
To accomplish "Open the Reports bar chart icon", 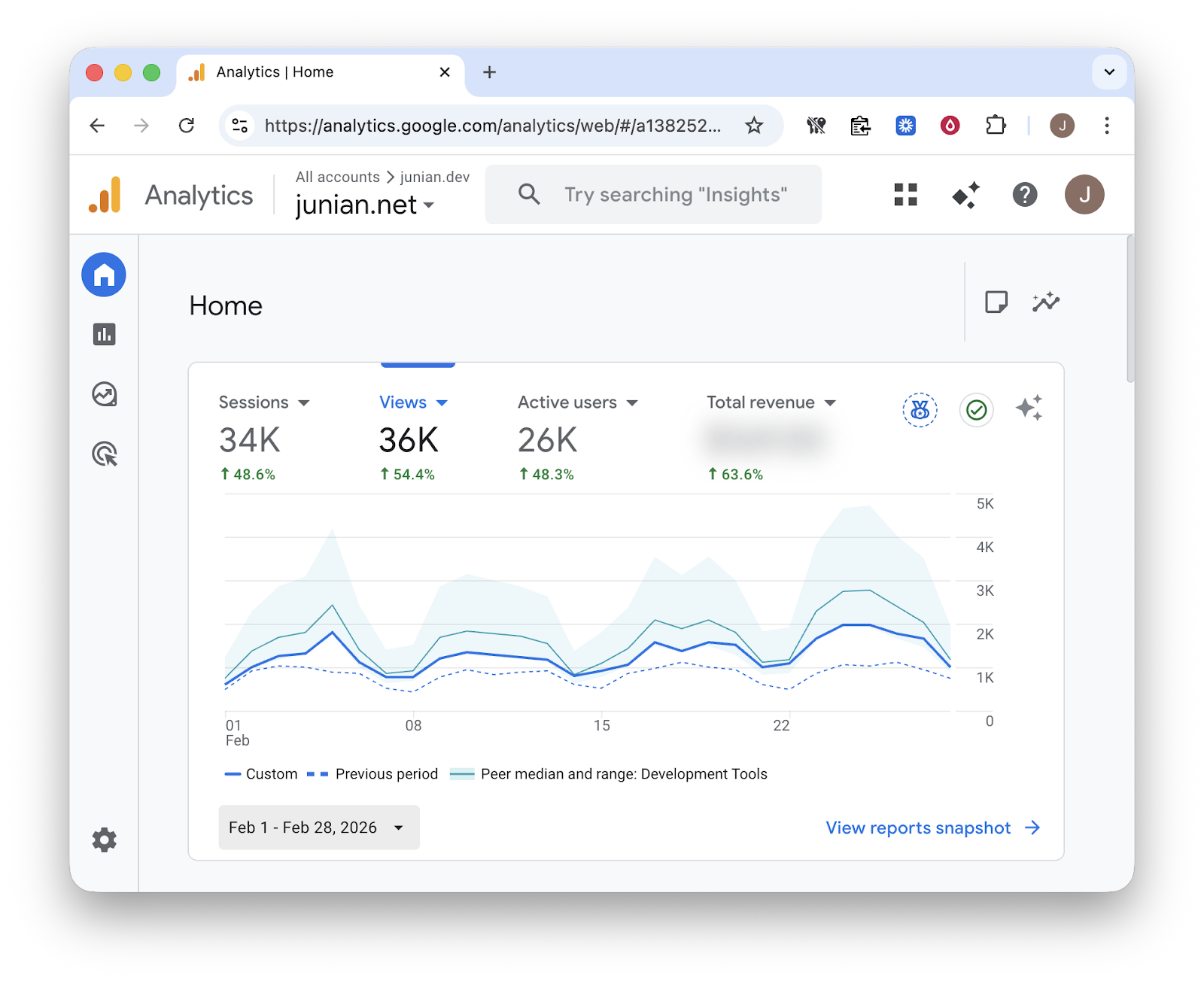I will [x=104, y=334].
